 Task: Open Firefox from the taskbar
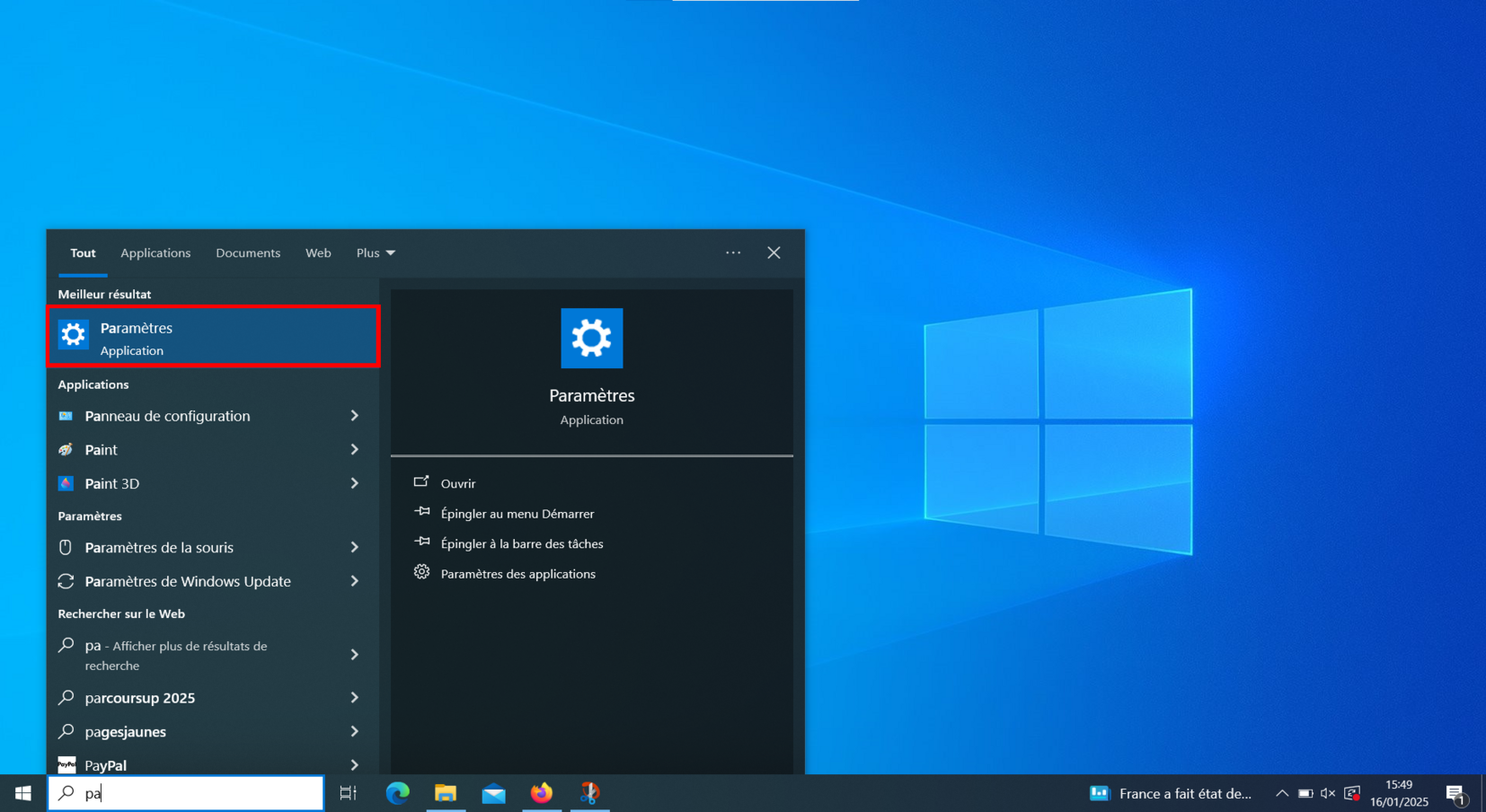pos(542,793)
